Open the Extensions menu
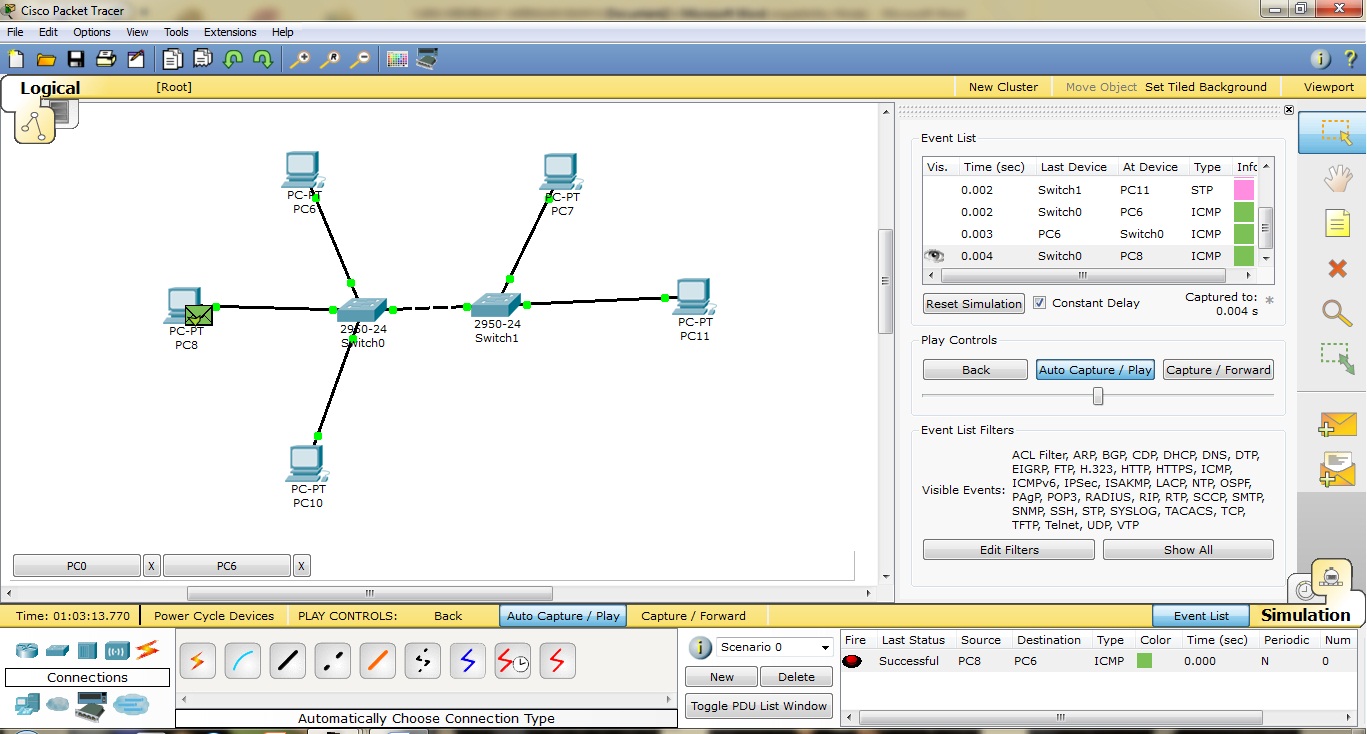Viewport: 1367px width, 734px height. pos(229,31)
